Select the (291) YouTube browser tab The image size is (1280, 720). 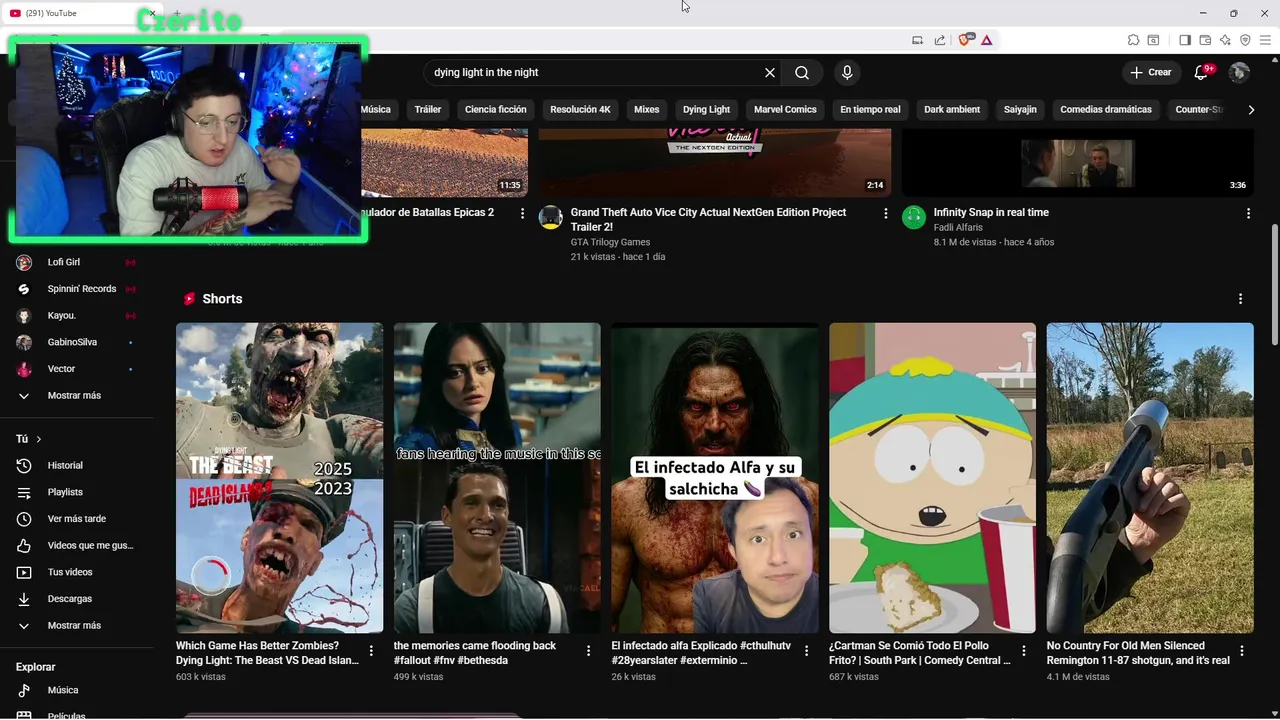click(x=80, y=13)
